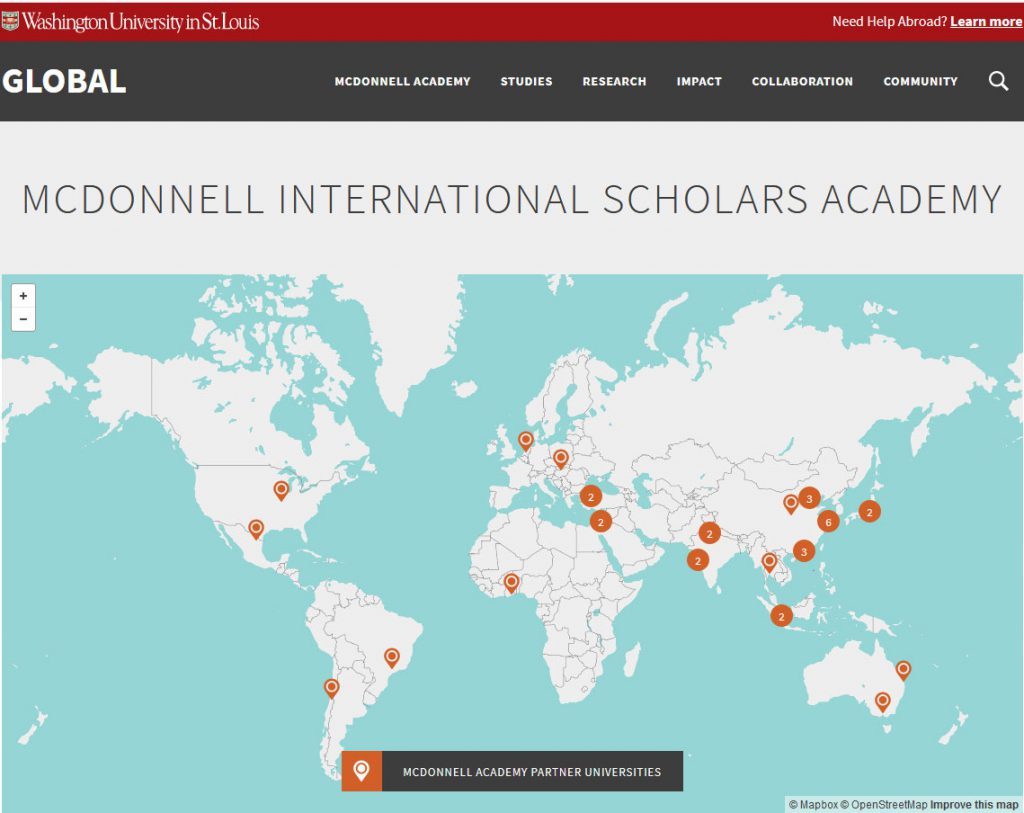1024x813 pixels.
Task: Click the map pin in Thailand
Action: pos(769,562)
